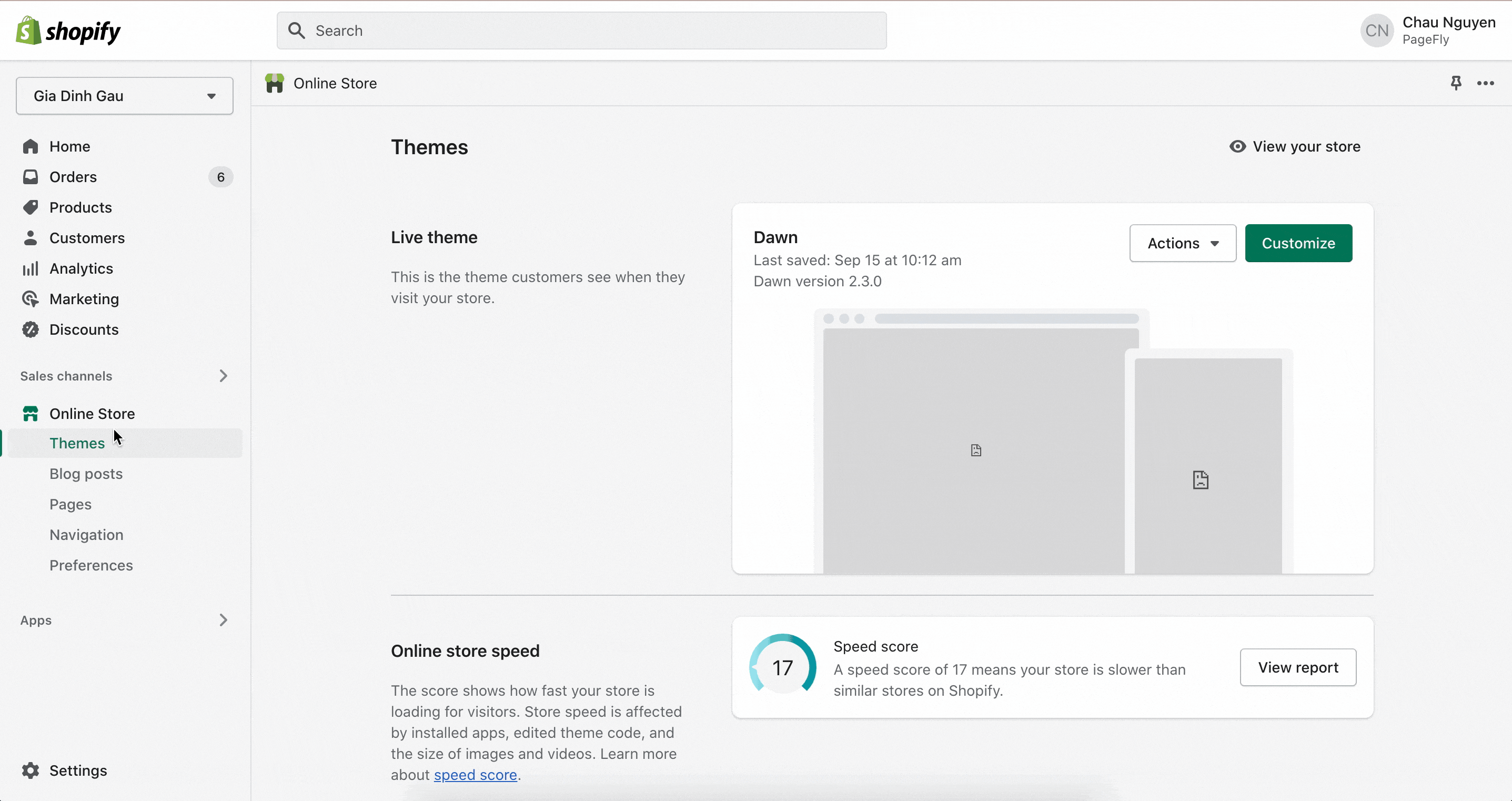Click Dawn version 2.3.0 text
1512x801 pixels.
pyautogui.click(x=817, y=281)
